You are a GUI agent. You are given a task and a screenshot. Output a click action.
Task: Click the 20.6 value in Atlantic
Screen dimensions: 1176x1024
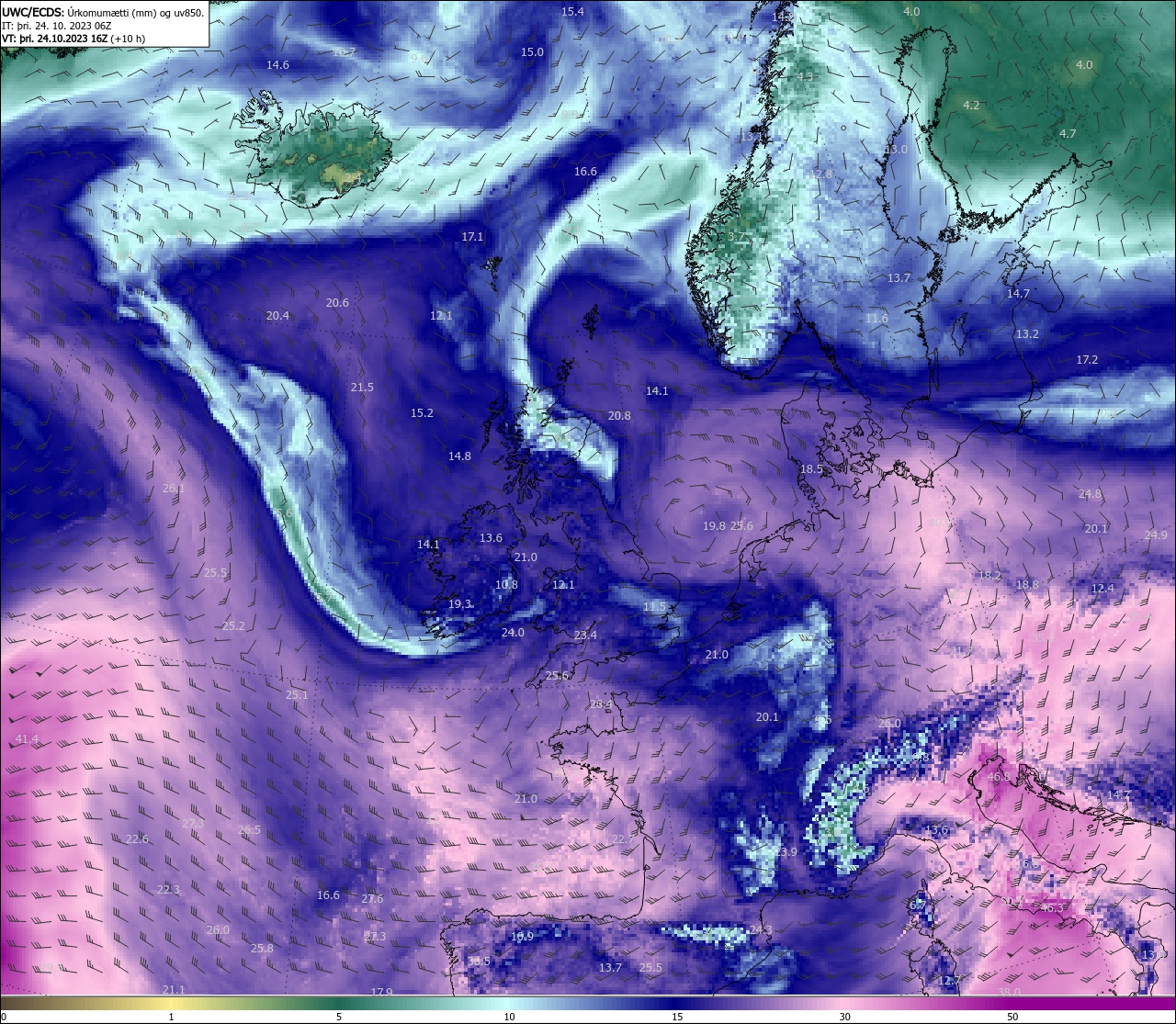pyautogui.click(x=337, y=303)
